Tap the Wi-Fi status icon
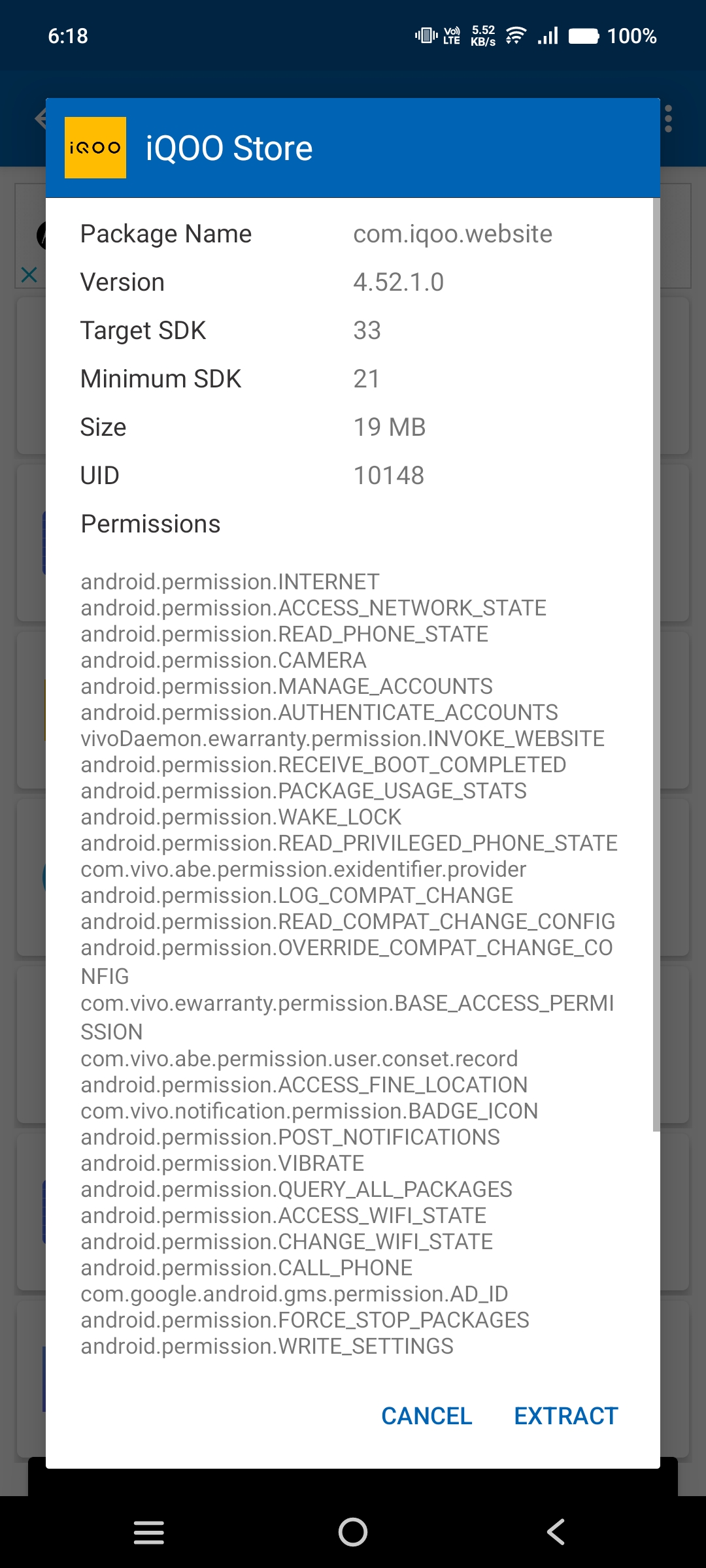The image size is (706, 1568). [516, 36]
